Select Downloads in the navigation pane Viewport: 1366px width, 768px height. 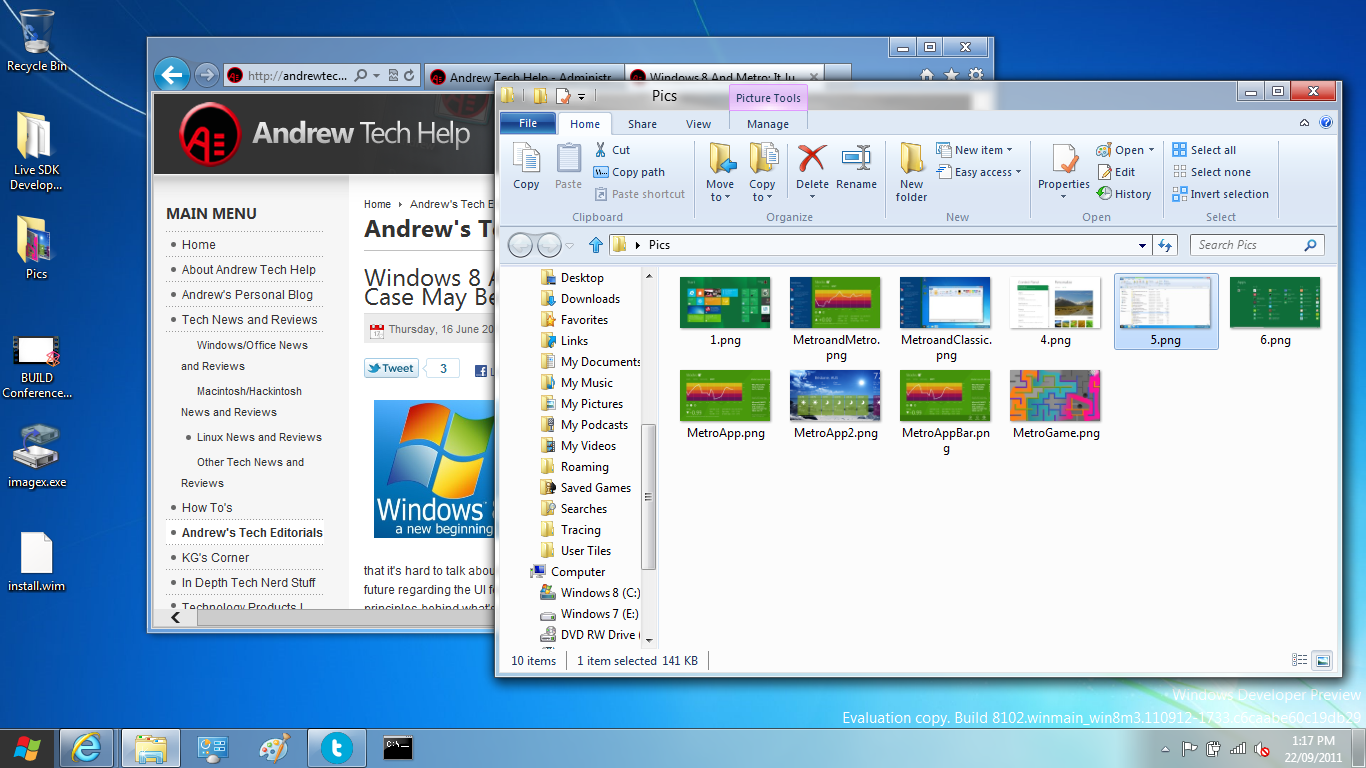pyautogui.click(x=590, y=299)
